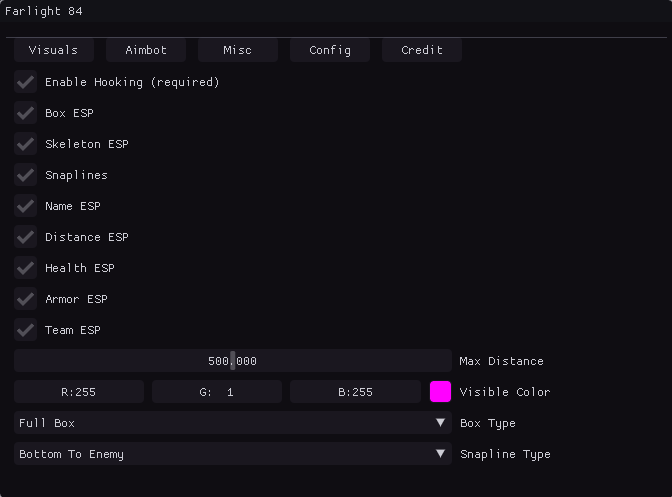The height and width of the screenshot is (497, 672).
Task: Toggle Enable Hooking (required) checkbox
Action: 26,82
